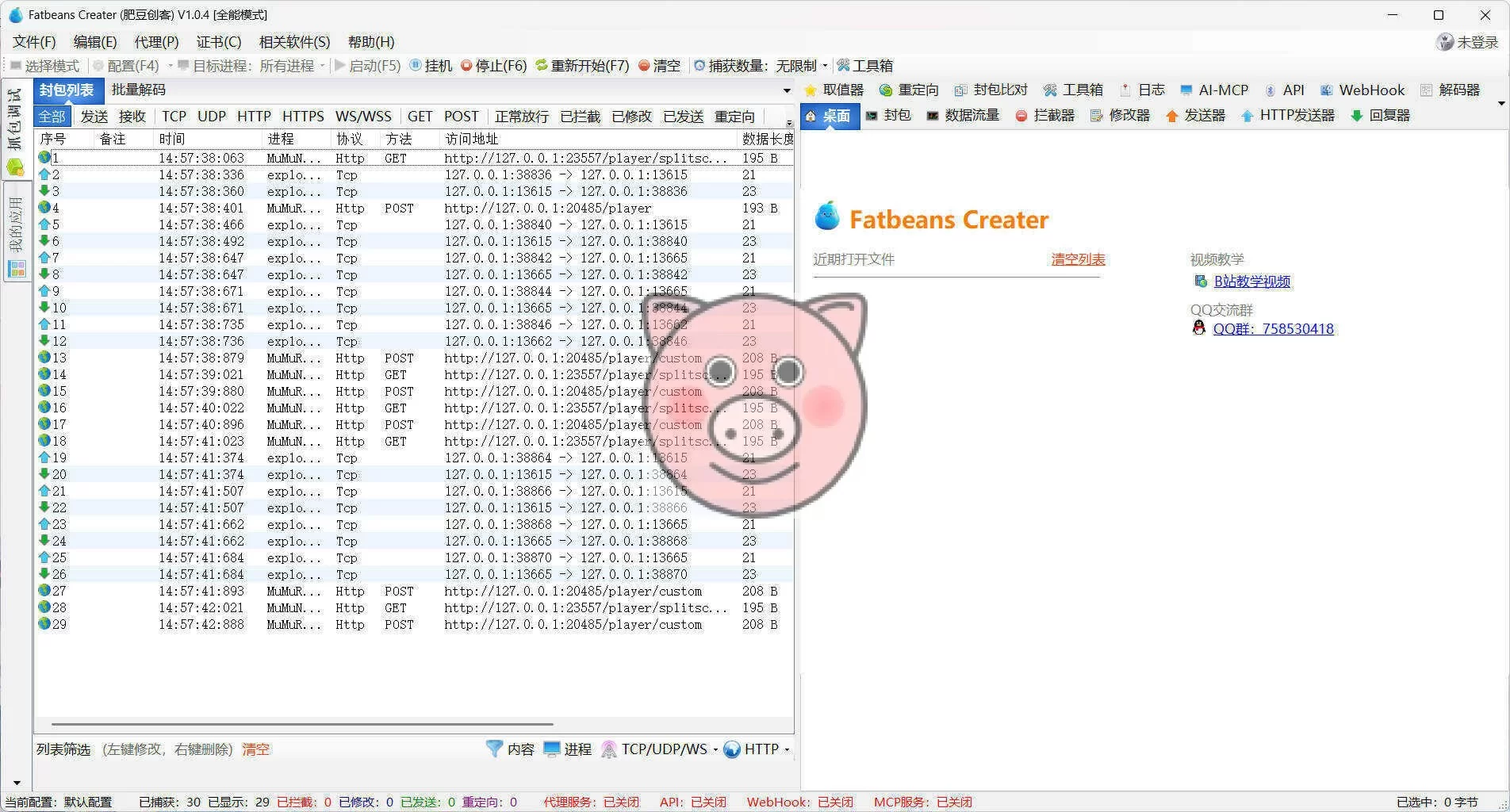Expand the TCP/UDP/WS filter dropdown
Screen dimensions: 1510x812
pos(715,749)
